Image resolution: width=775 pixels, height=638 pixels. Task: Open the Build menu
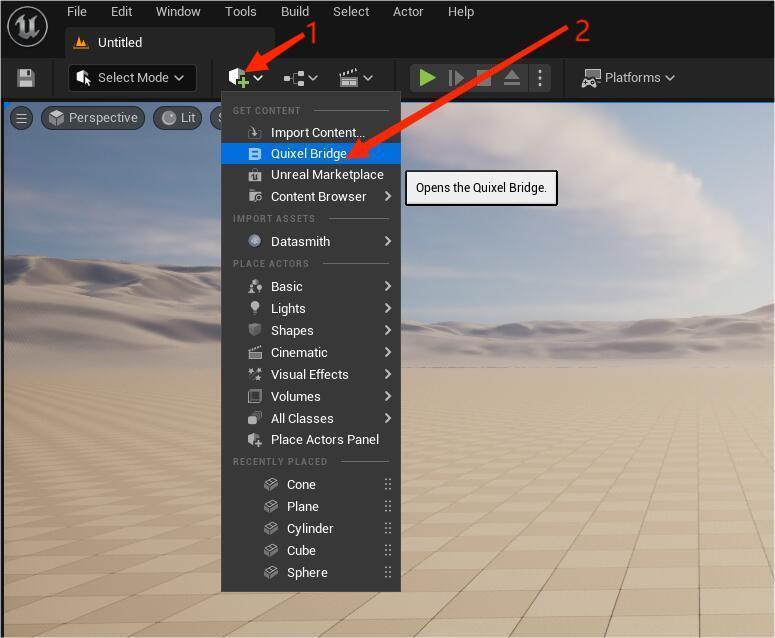295,11
